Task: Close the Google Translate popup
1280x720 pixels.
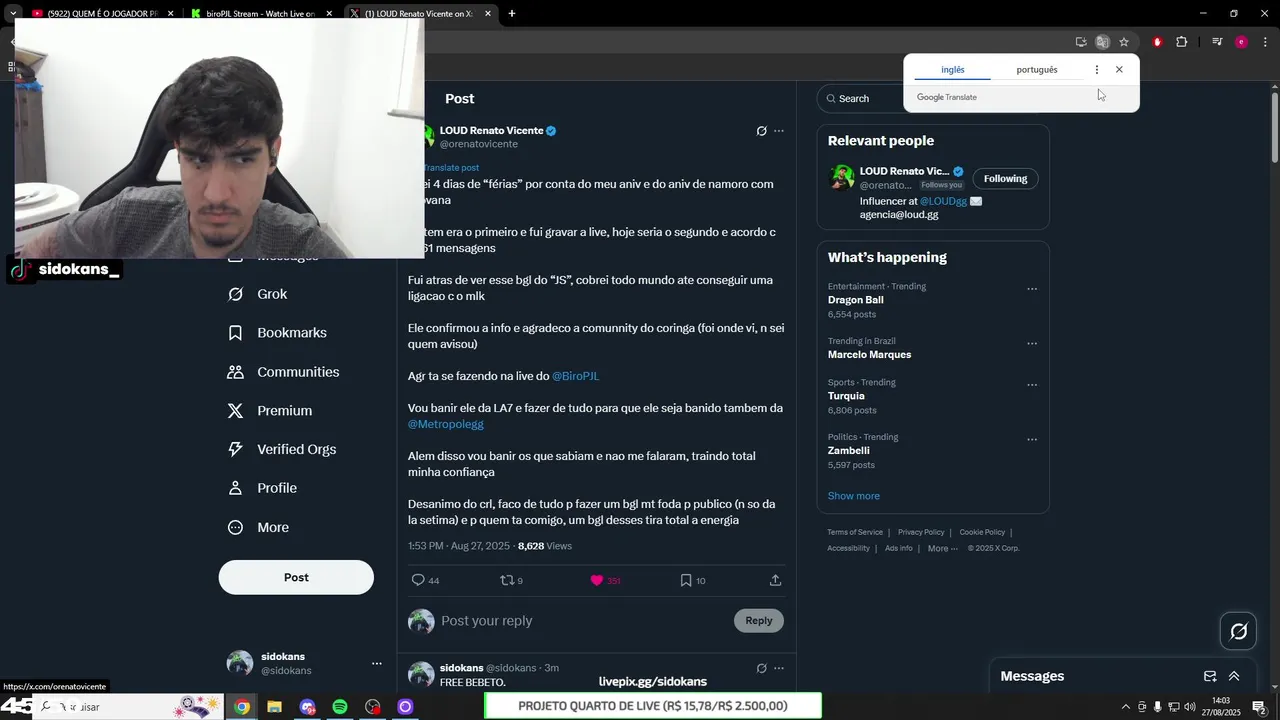Action: (x=1119, y=70)
